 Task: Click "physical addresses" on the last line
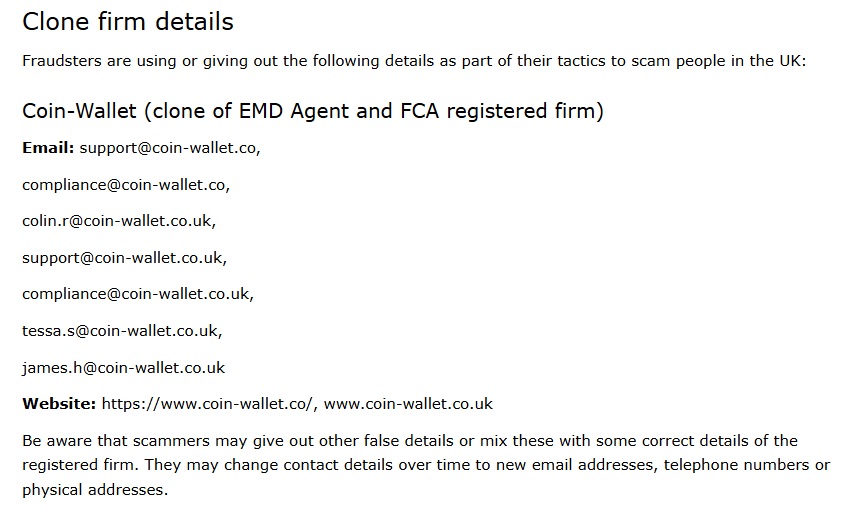pos(93,490)
